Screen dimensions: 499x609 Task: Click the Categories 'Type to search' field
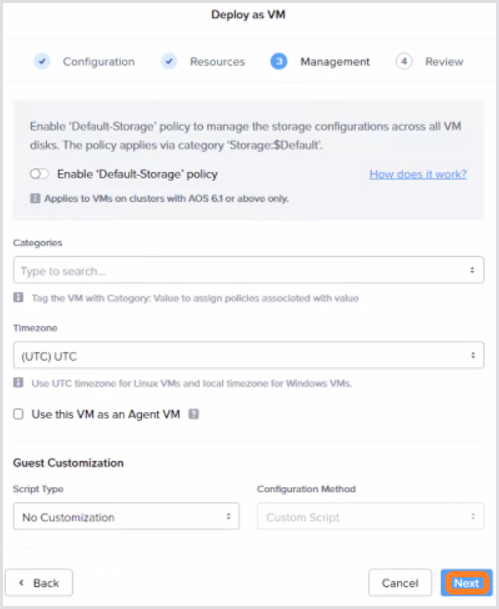pos(249,270)
